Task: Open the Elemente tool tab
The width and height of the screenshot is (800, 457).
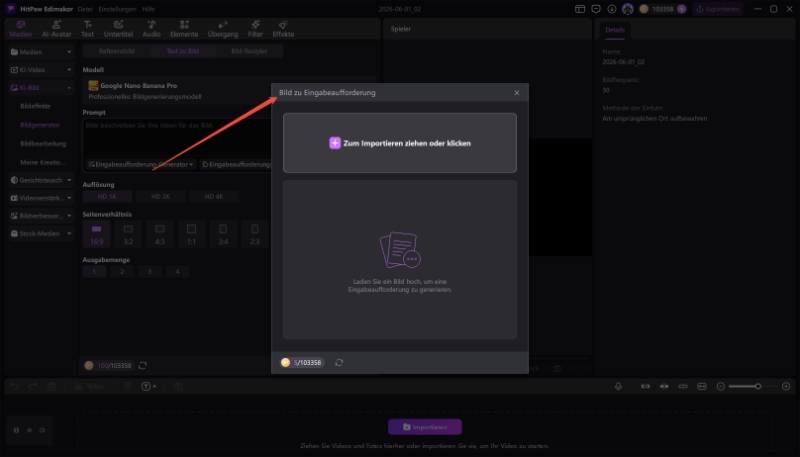Action: coord(184,29)
